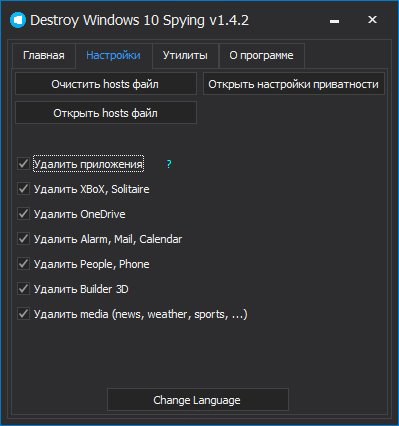Screen dimensions: 399x426
Task: Click the cyan question mark help icon
Action: (x=169, y=164)
